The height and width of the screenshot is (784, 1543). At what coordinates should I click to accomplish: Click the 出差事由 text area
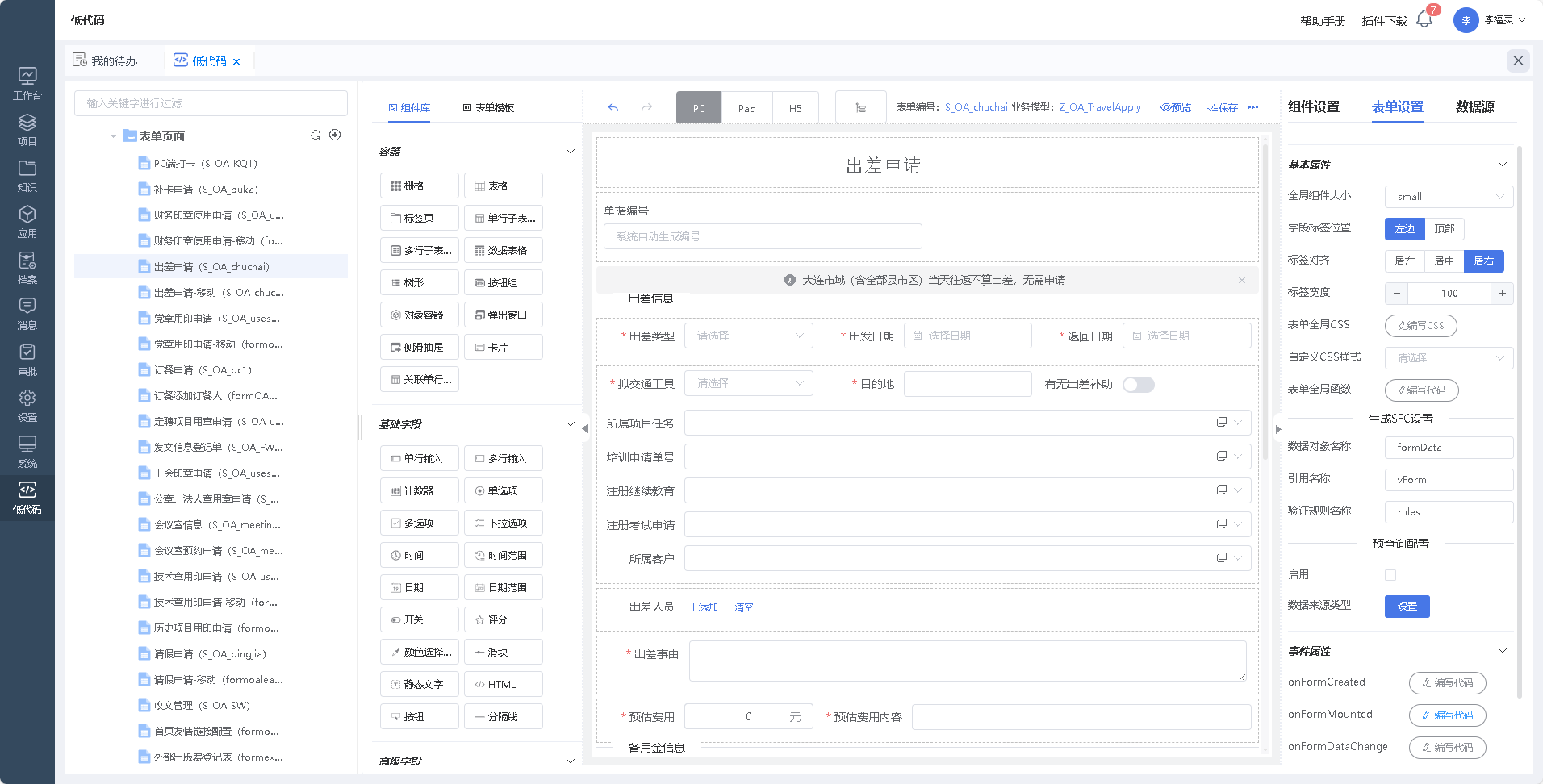967,661
